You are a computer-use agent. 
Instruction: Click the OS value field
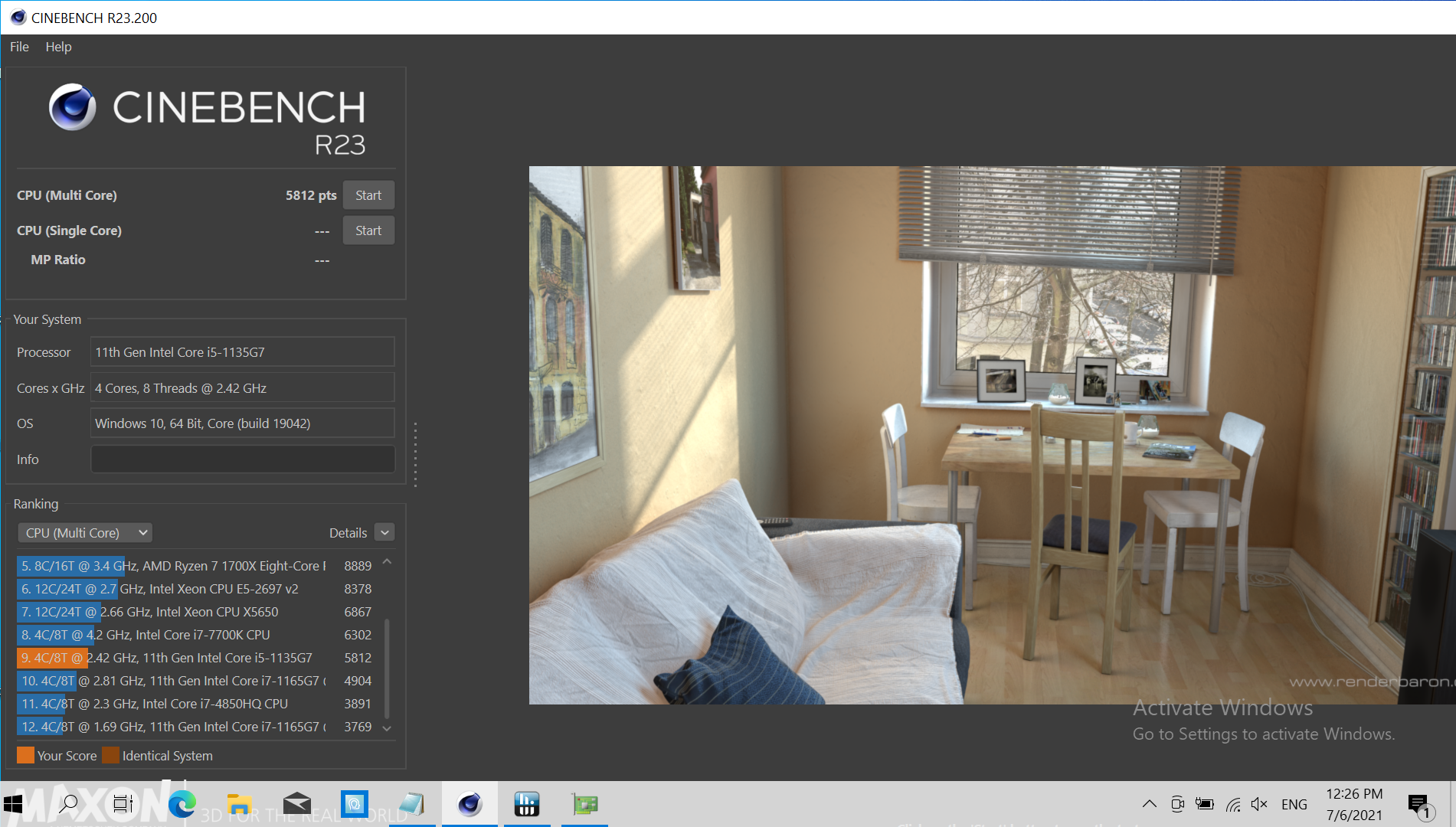pyautogui.click(x=243, y=423)
